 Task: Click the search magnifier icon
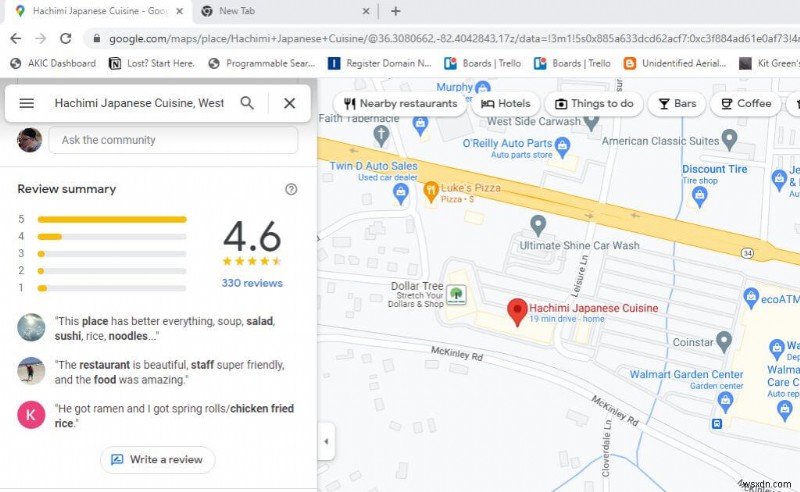(247, 103)
